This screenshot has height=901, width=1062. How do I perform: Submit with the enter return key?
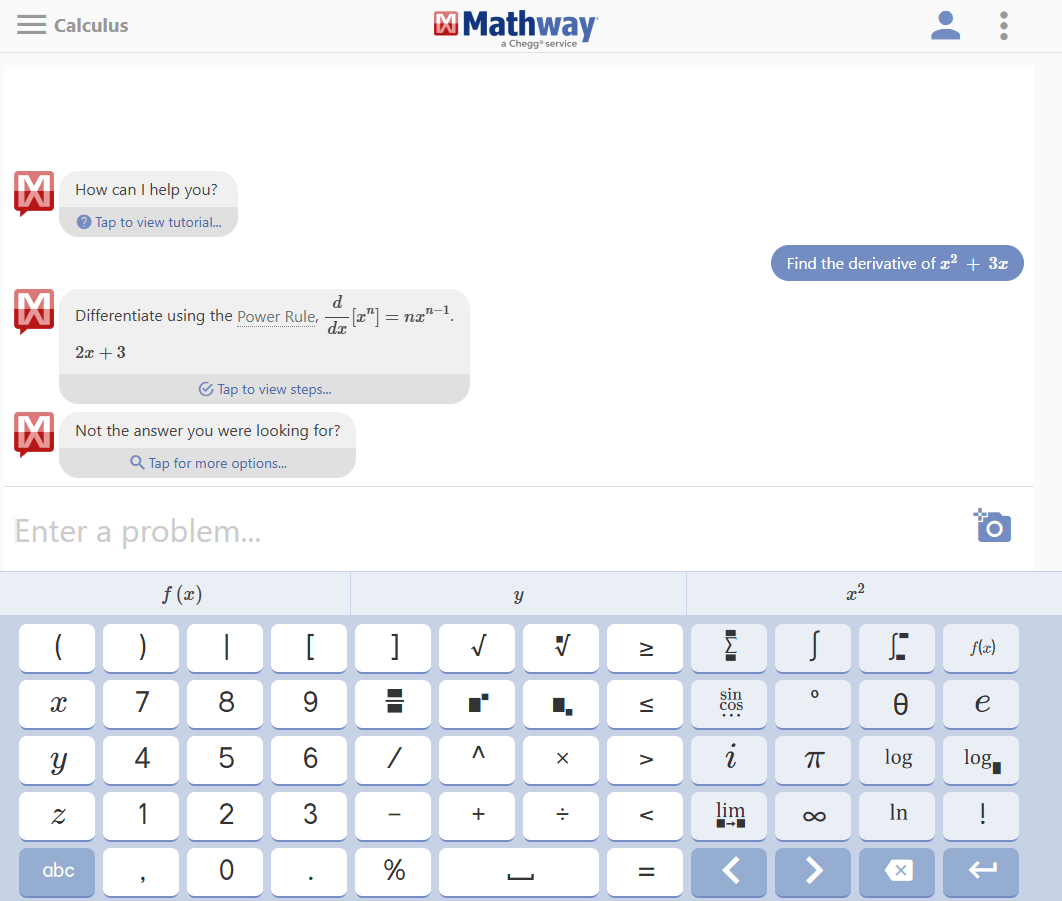(x=981, y=872)
